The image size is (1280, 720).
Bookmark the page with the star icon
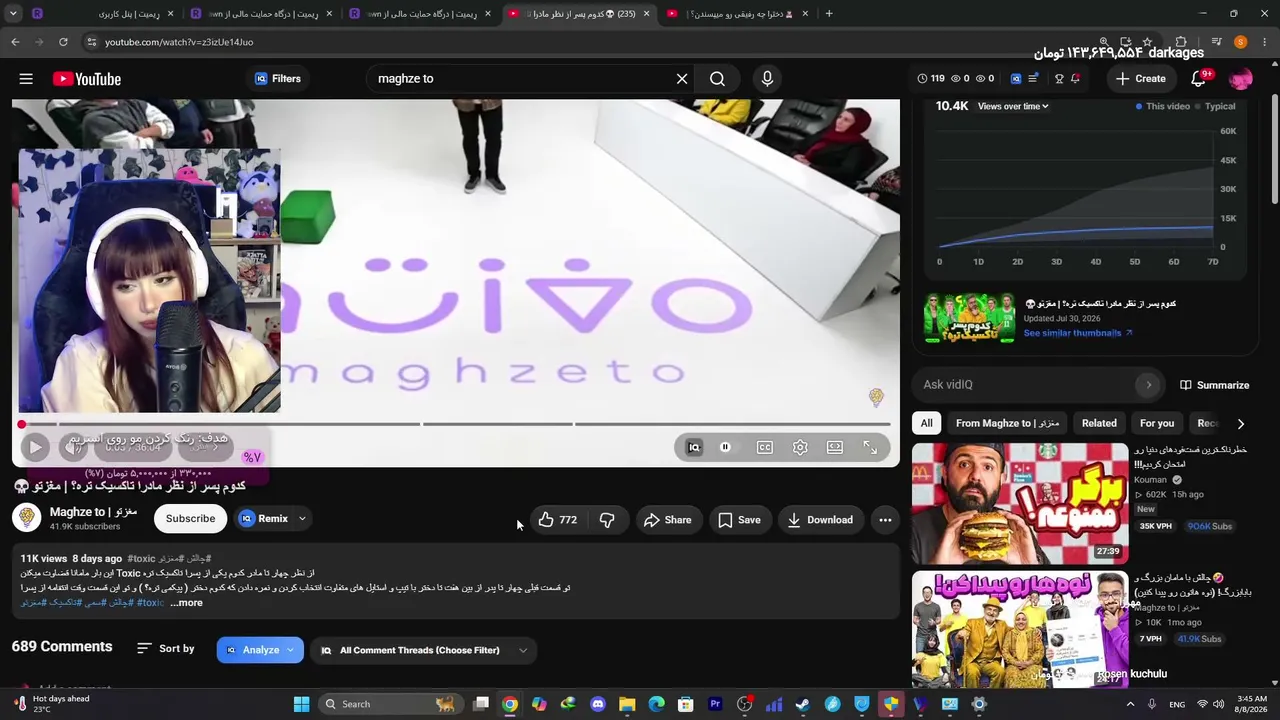pyautogui.click(x=1147, y=42)
